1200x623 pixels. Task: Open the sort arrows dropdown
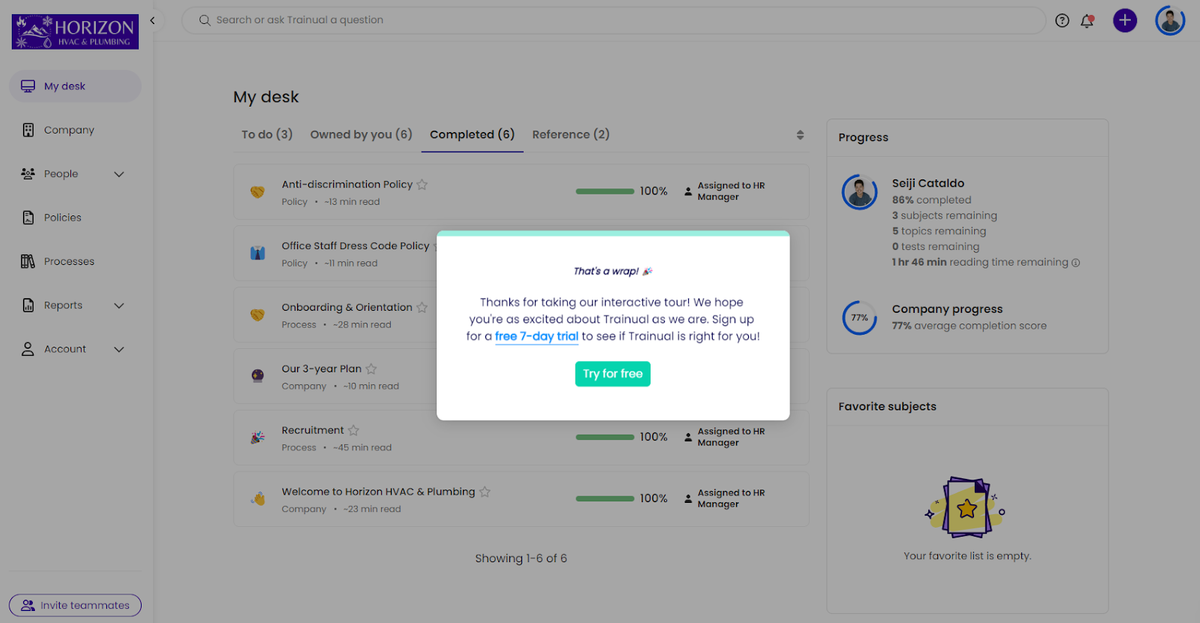tap(800, 134)
